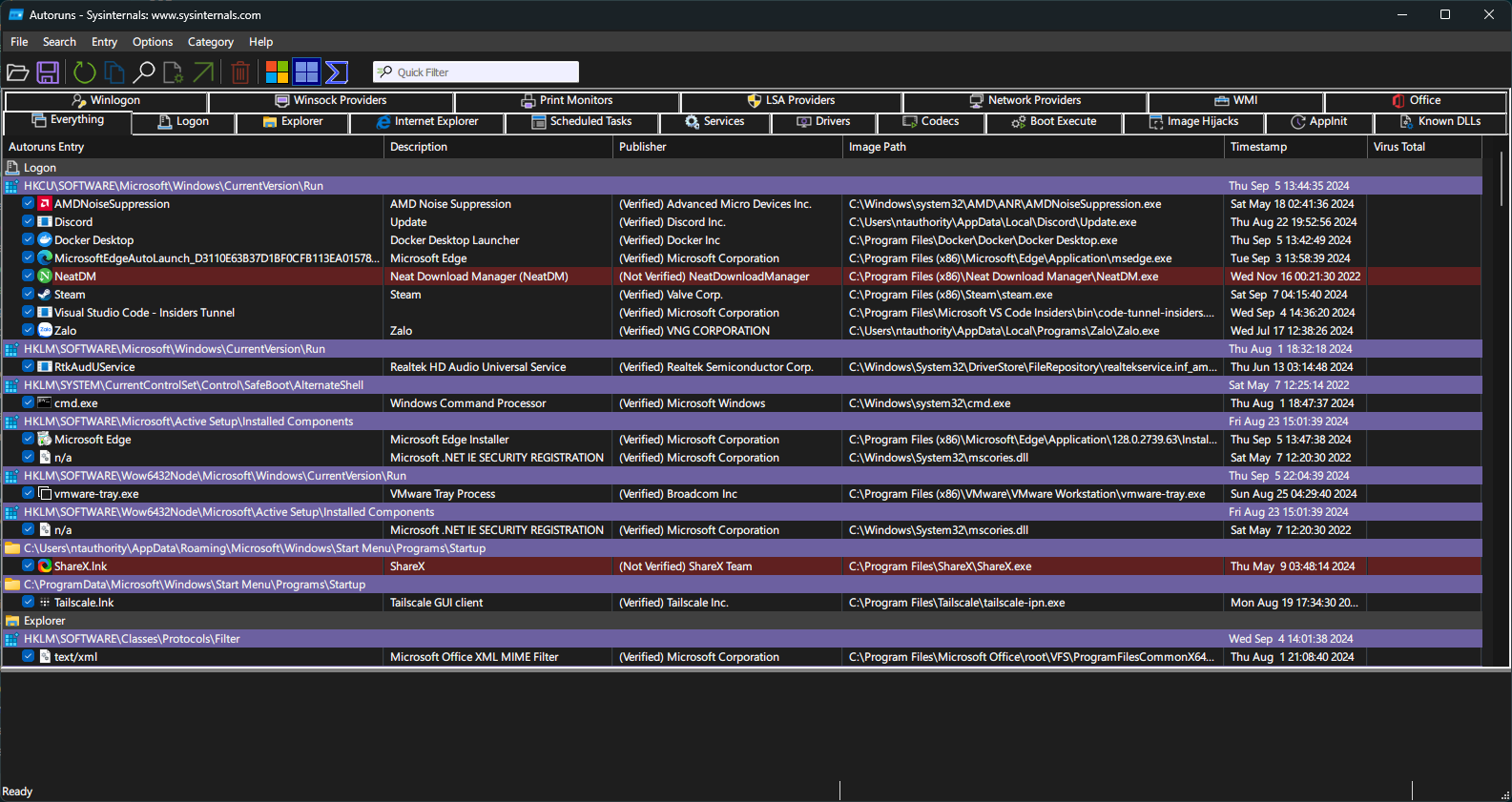
Task: Click the Zalo entry icon
Action: coord(45,331)
